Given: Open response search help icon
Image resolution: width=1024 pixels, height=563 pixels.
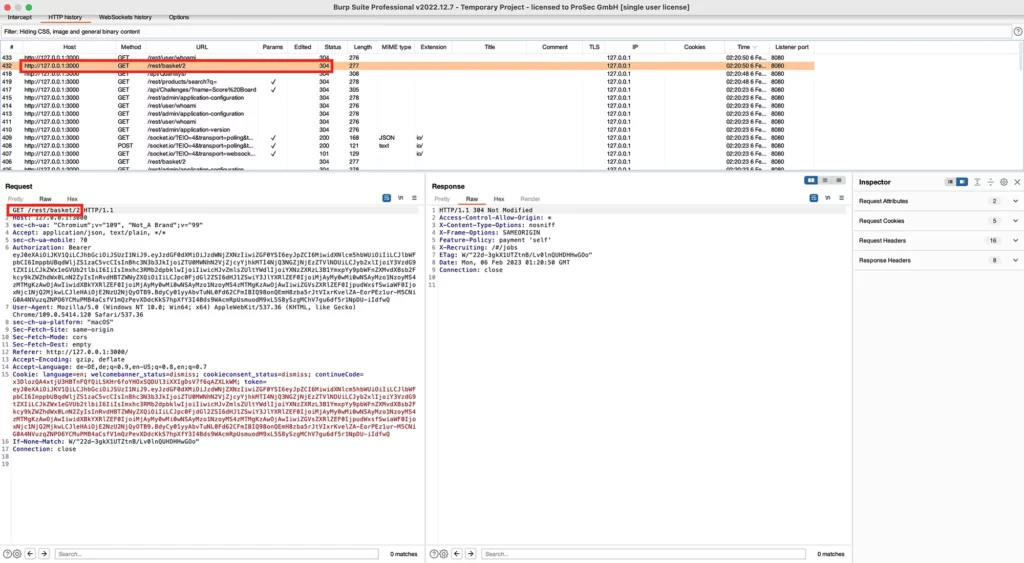Looking at the screenshot, I should click(x=434, y=554).
